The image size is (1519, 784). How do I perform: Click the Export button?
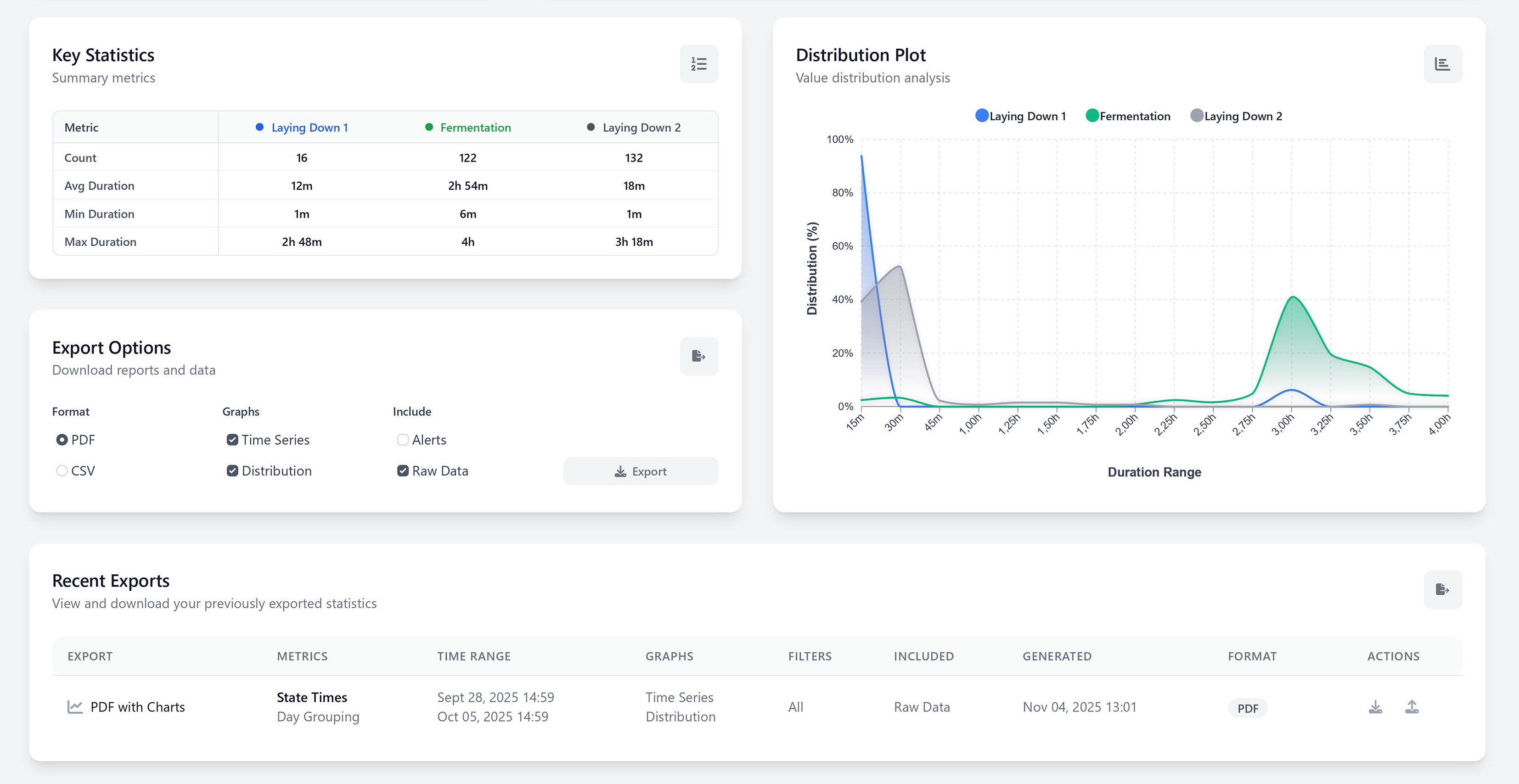coord(641,471)
